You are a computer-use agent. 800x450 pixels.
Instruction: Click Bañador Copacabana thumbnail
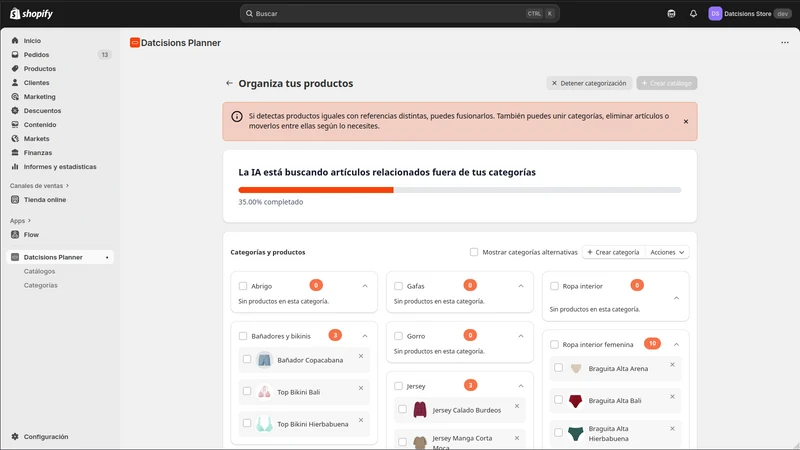(x=264, y=360)
